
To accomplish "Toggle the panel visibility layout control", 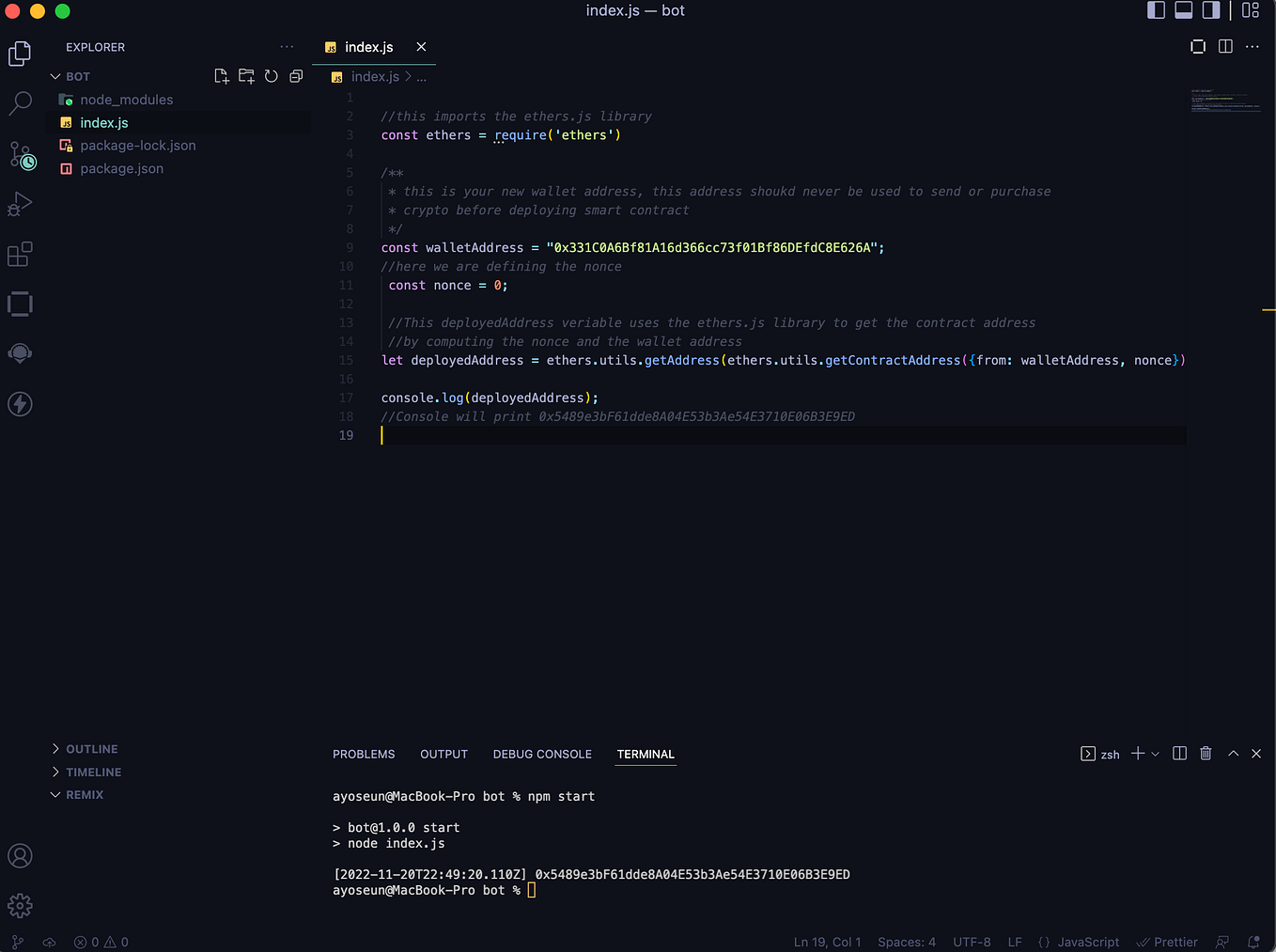I will pyautogui.click(x=1183, y=10).
